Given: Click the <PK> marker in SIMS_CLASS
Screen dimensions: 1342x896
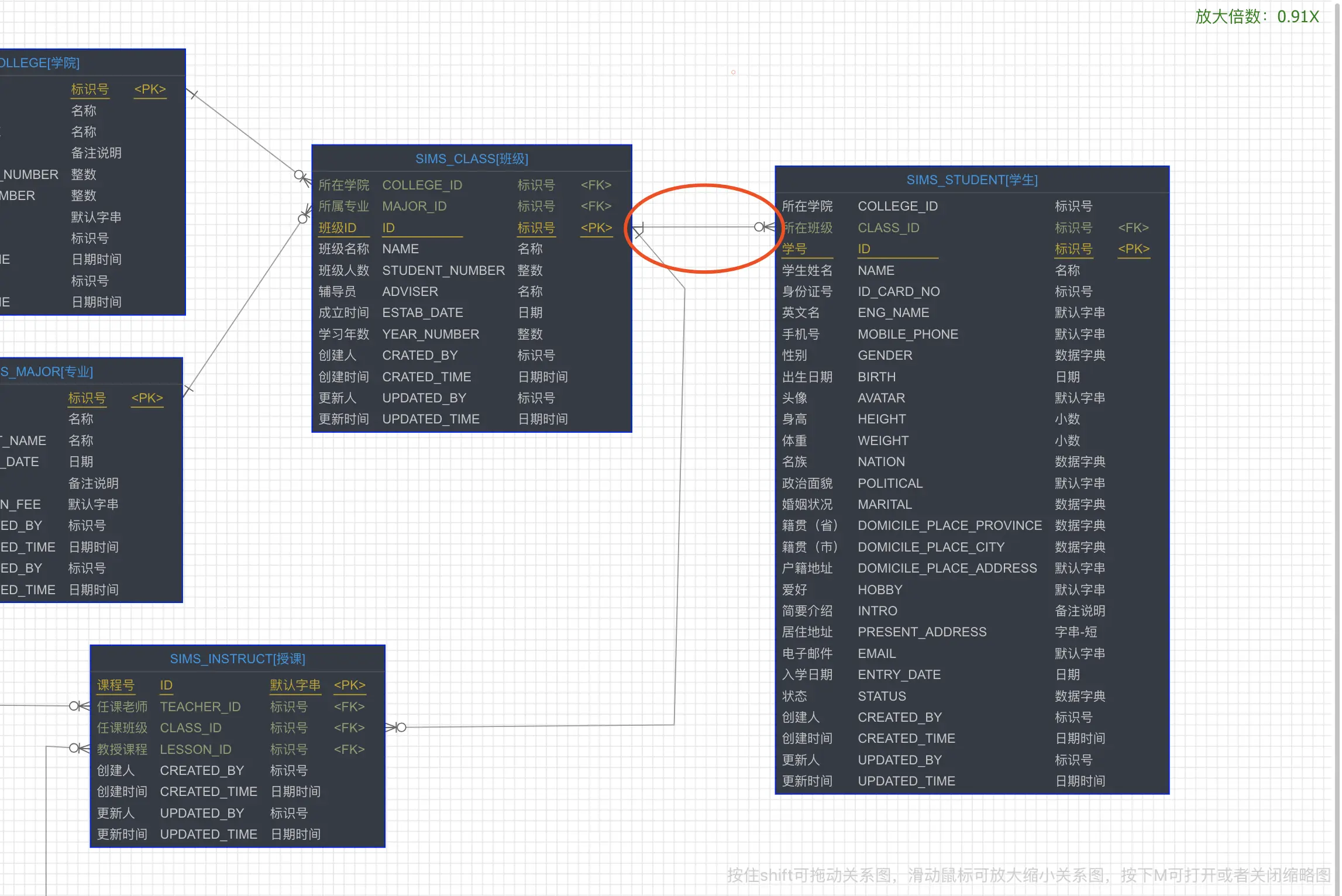Looking at the screenshot, I should click(x=596, y=228).
